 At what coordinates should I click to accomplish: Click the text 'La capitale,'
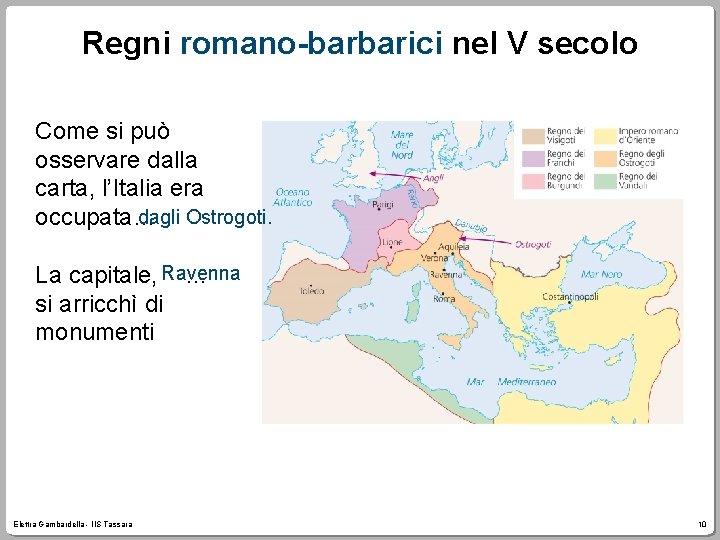(x=96, y=276)
